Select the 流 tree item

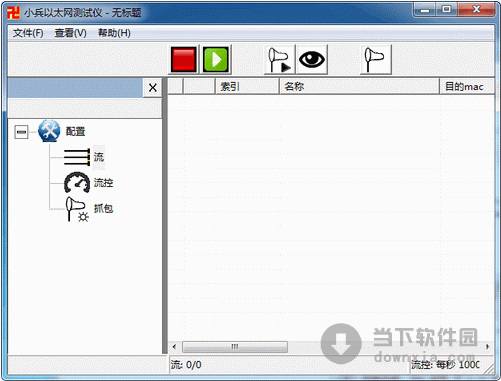click(99, 157)
